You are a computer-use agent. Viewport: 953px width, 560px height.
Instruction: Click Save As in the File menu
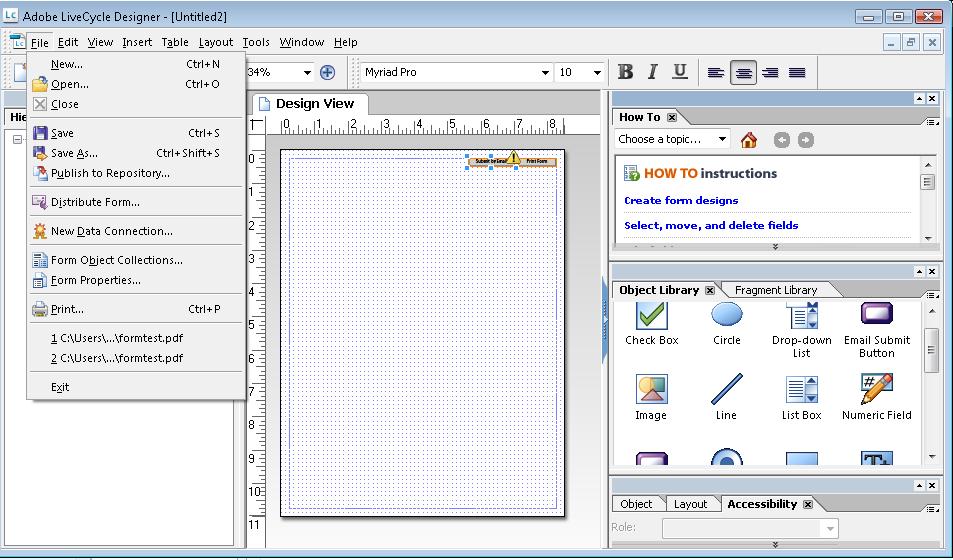point(74,153)
